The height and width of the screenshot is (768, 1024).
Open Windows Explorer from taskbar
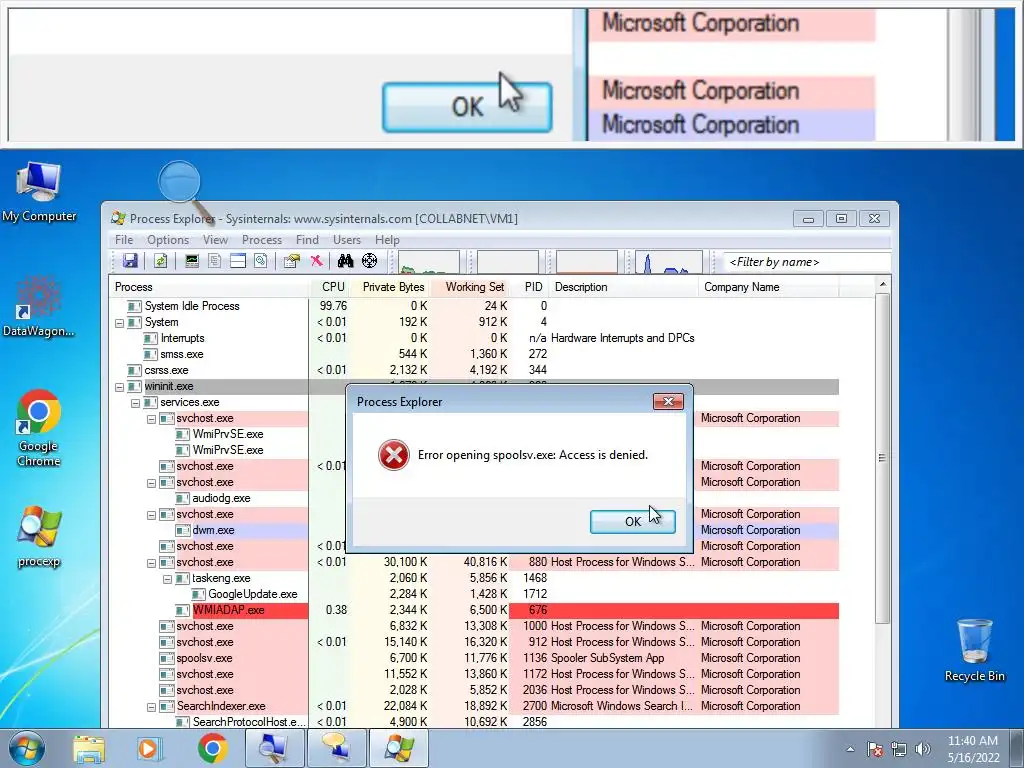89,748
